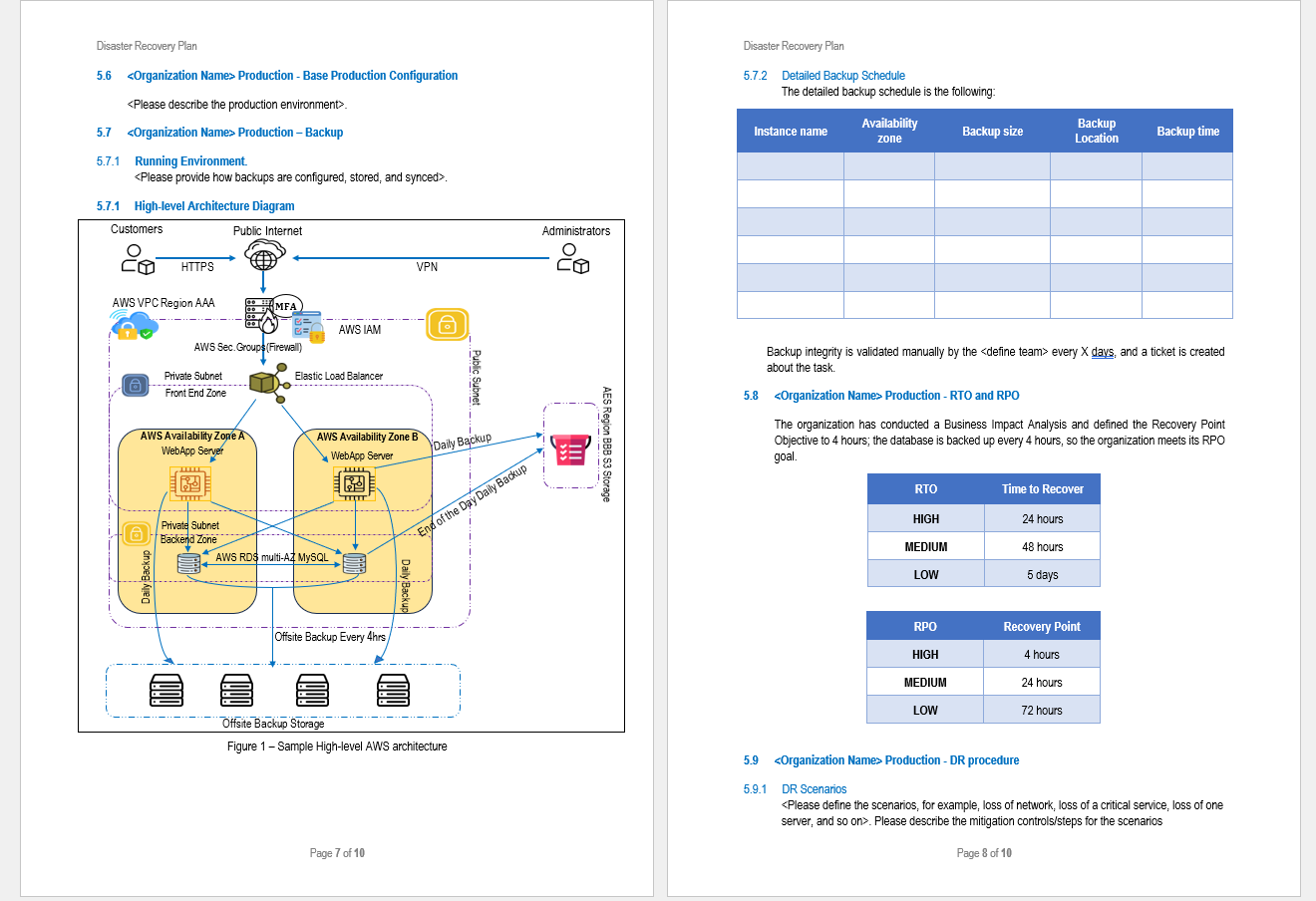The image size is (1316, 901).
Task: Select the AWS IAM icon
Action: 305,327
